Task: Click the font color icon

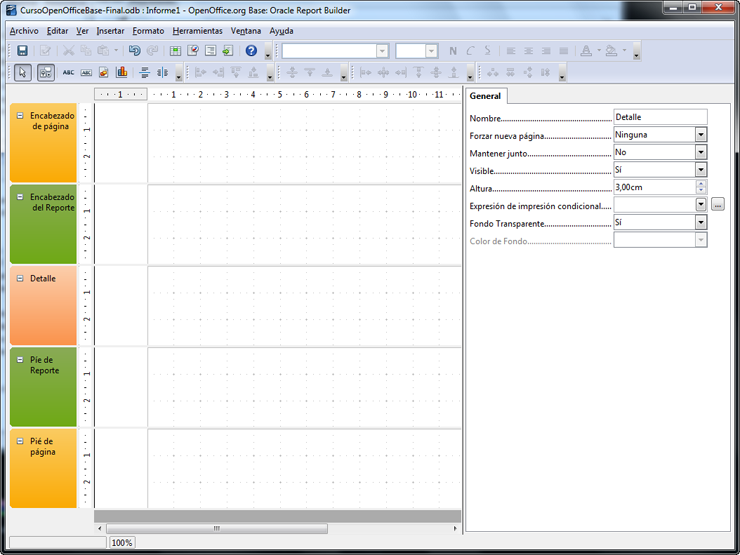Action: click(586, 50)
